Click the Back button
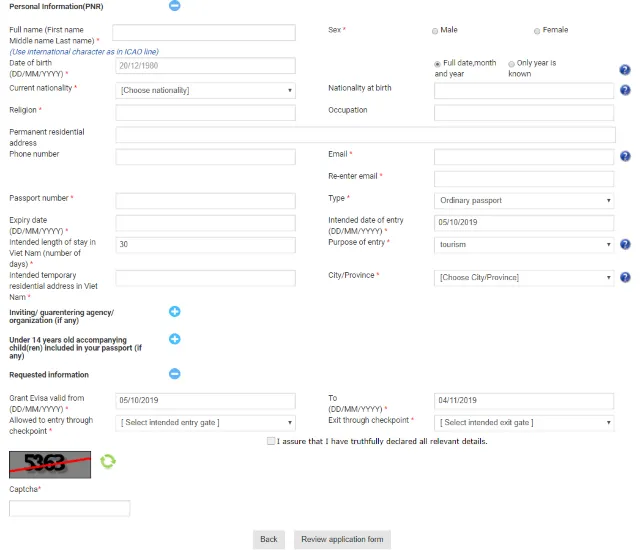 [x=269, y=539]
